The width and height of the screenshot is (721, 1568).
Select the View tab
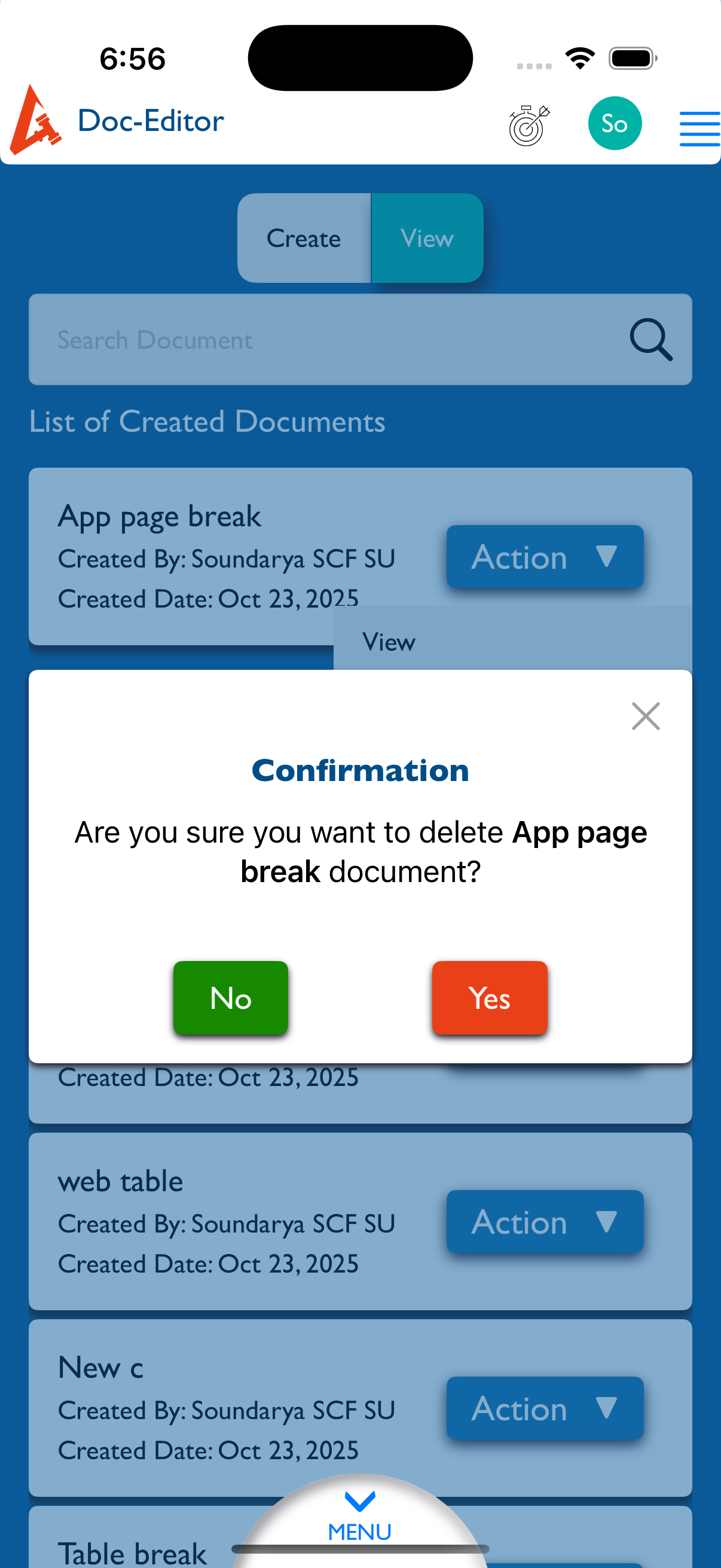click(427, 238)
